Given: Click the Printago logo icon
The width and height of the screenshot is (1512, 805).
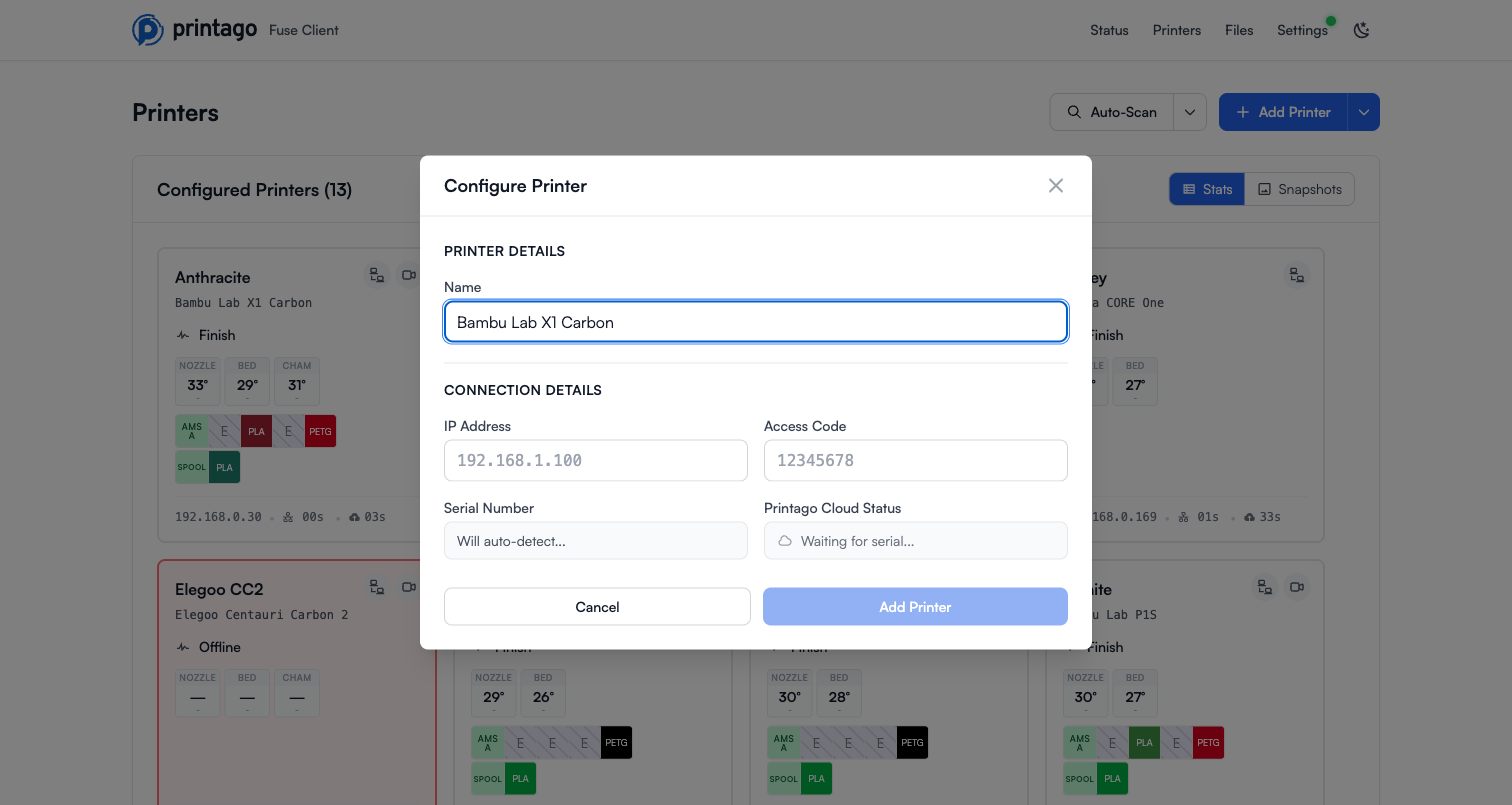Looking at the screenshot, I should click(x=148, y=30).
